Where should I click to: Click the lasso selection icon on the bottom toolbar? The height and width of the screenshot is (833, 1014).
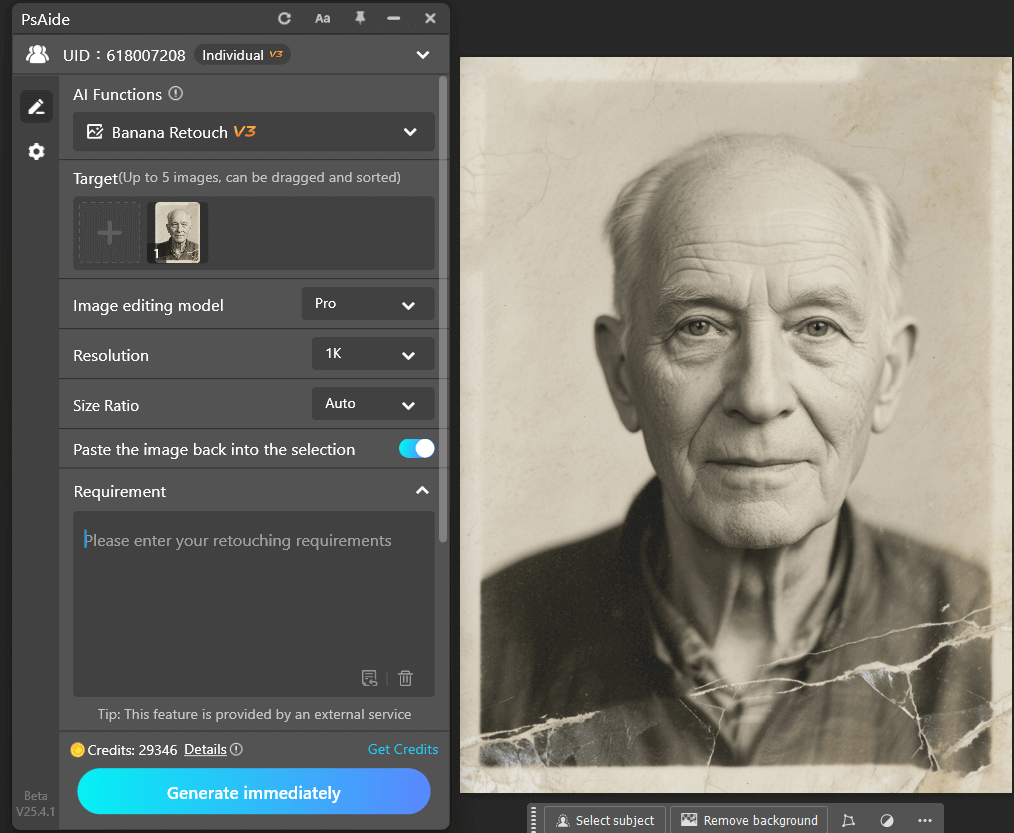coord(848,819)
